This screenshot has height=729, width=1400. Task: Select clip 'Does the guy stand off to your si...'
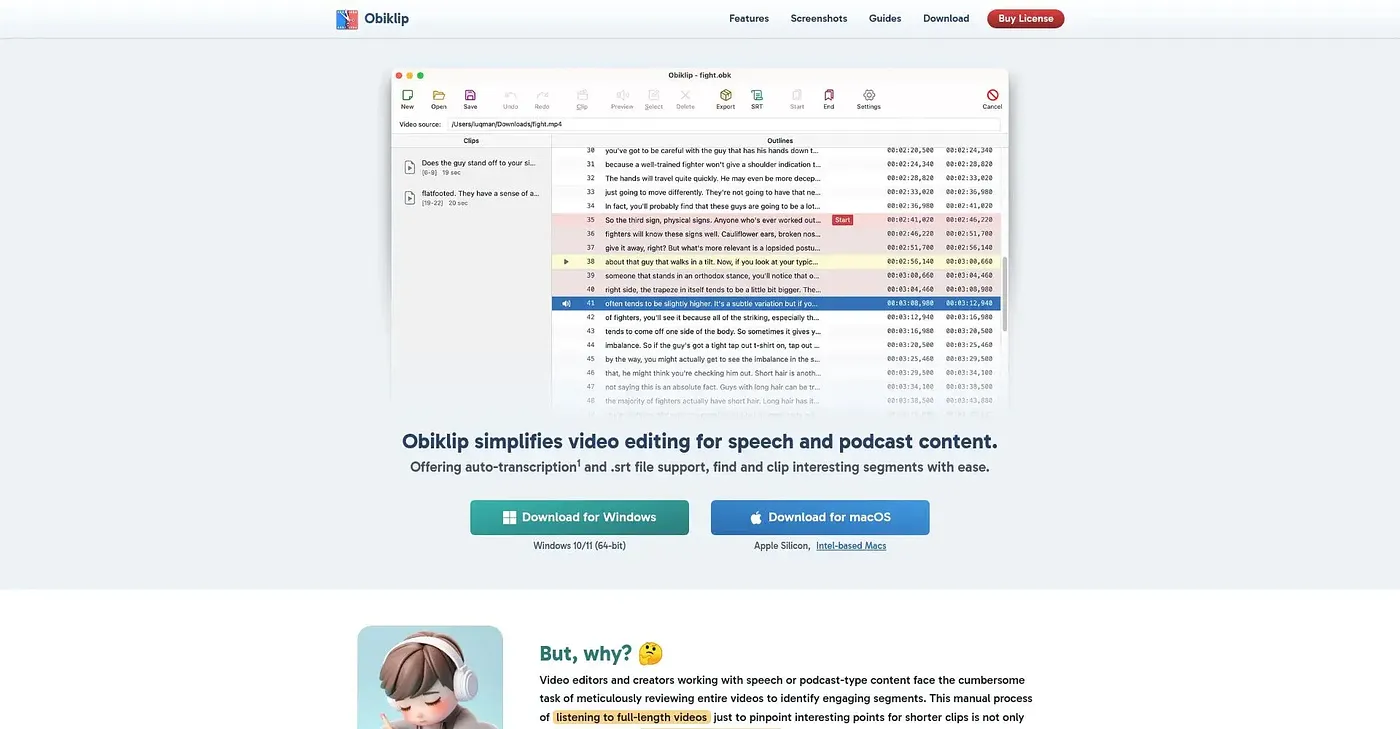click(x=471, y=167)
